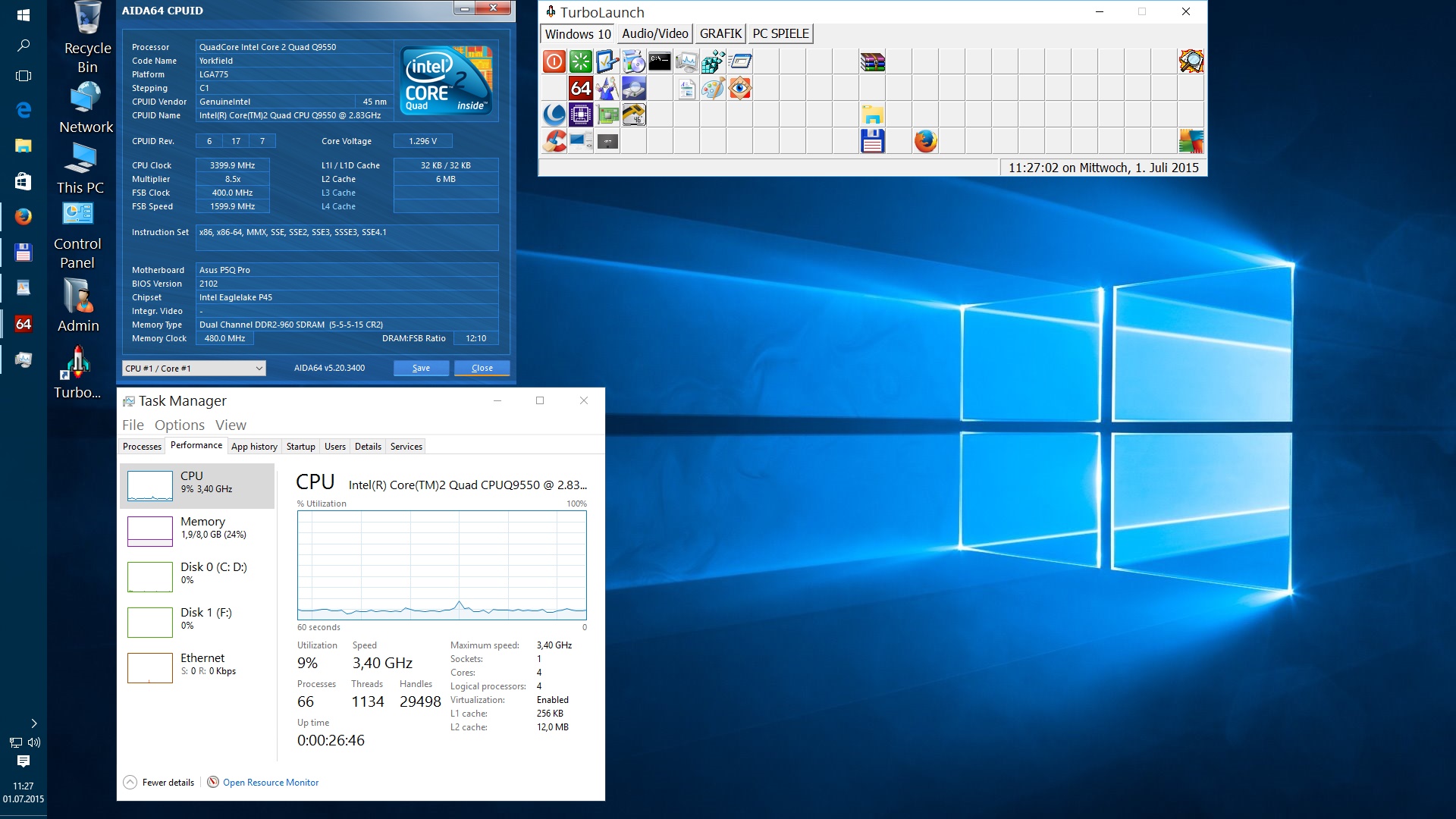Click the blue floppy disk icon in TurboLaunch
This screenshot has width=1456, height=819.
(x=872, y=141)
